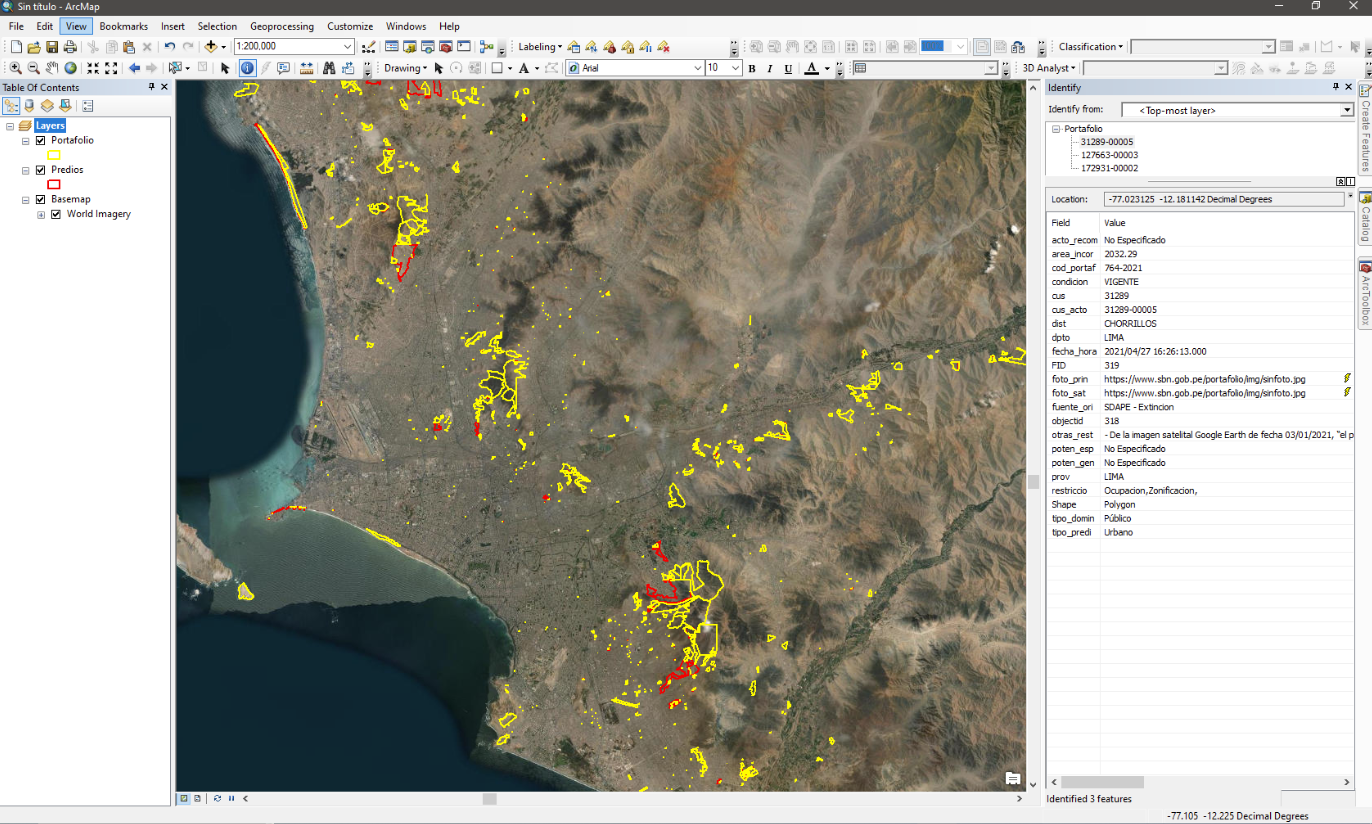Viewport: 1372px width, 824px height.
Task: Click the Add Data button
Action: (211, 47)
